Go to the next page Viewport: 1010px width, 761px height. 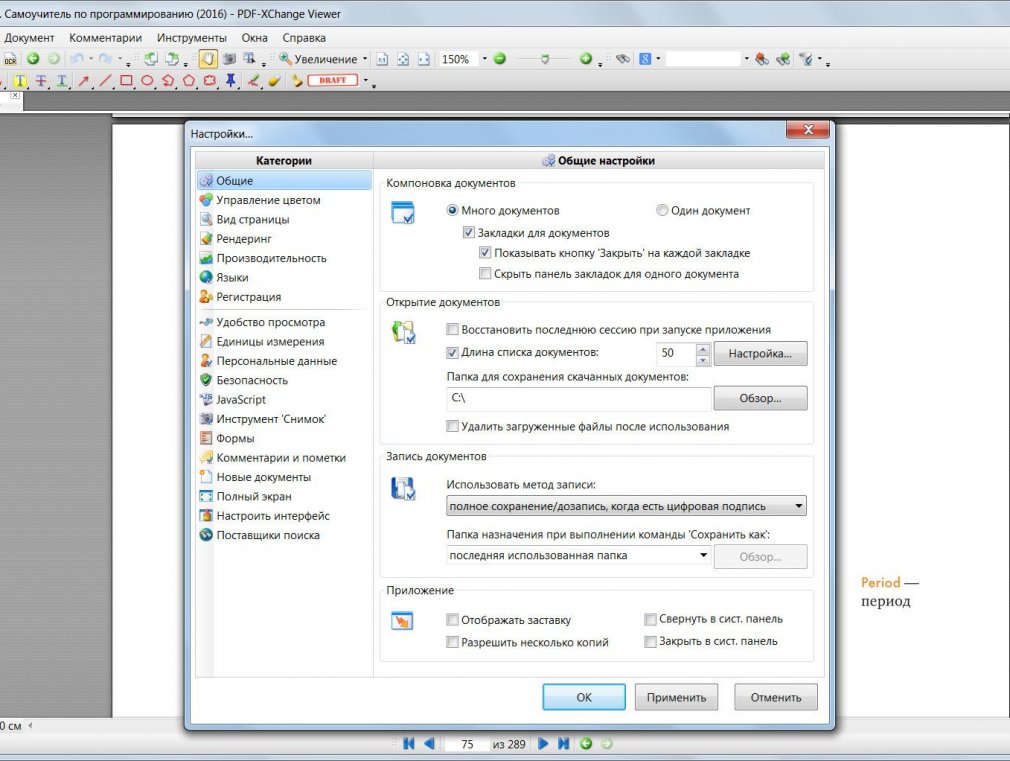(x=543, y=744)
